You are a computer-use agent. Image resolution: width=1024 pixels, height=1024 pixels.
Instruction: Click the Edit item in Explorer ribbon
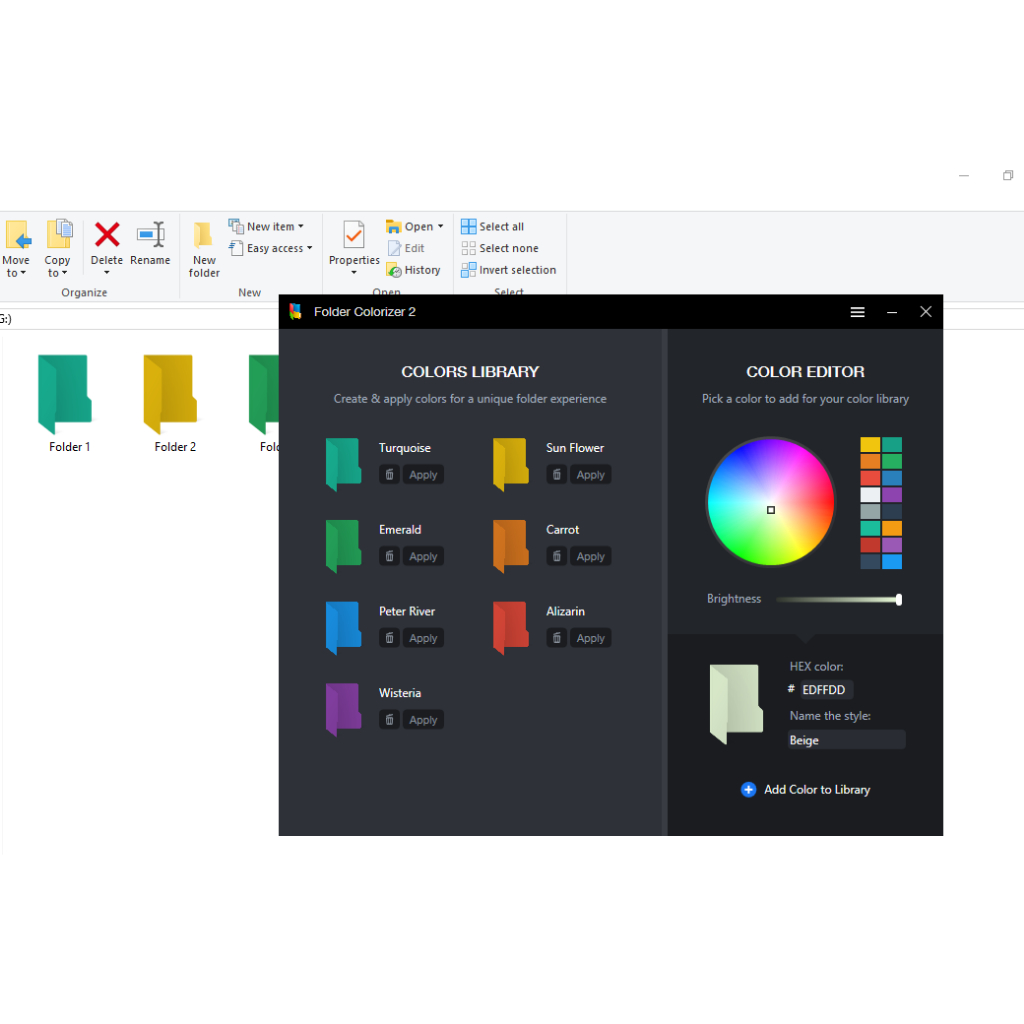[406, 248]
